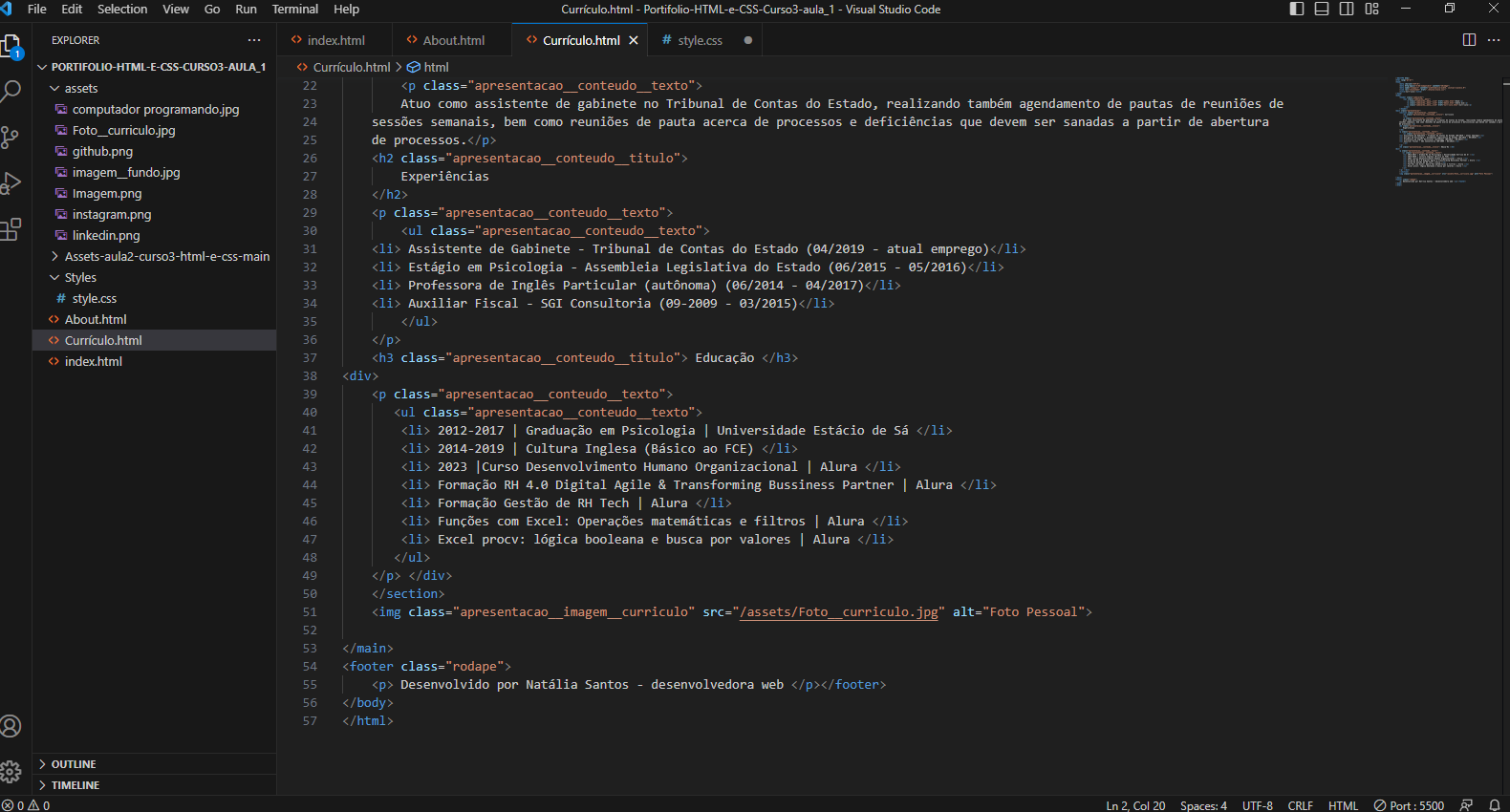Open Customize Layout button
The width and height of the screenshot is (1510, 812).
tap(1371, 9)
